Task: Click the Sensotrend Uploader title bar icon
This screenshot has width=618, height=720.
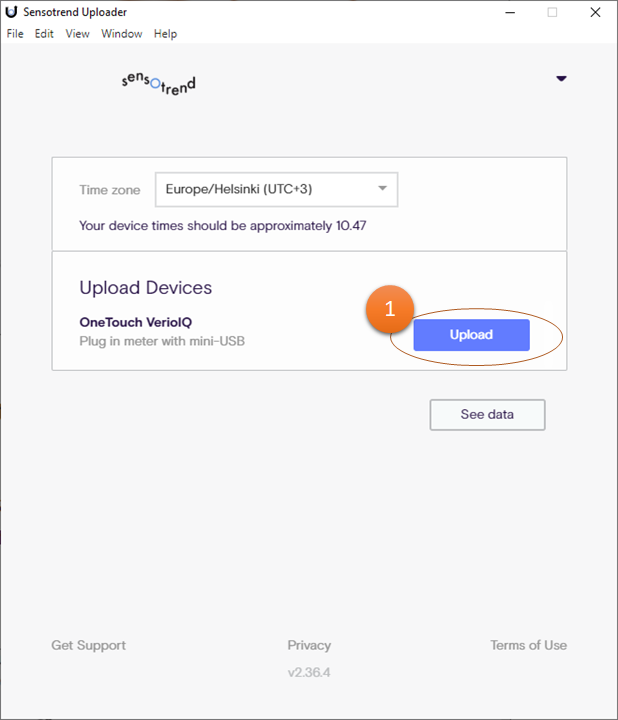Action: click(x=11, y=12)
